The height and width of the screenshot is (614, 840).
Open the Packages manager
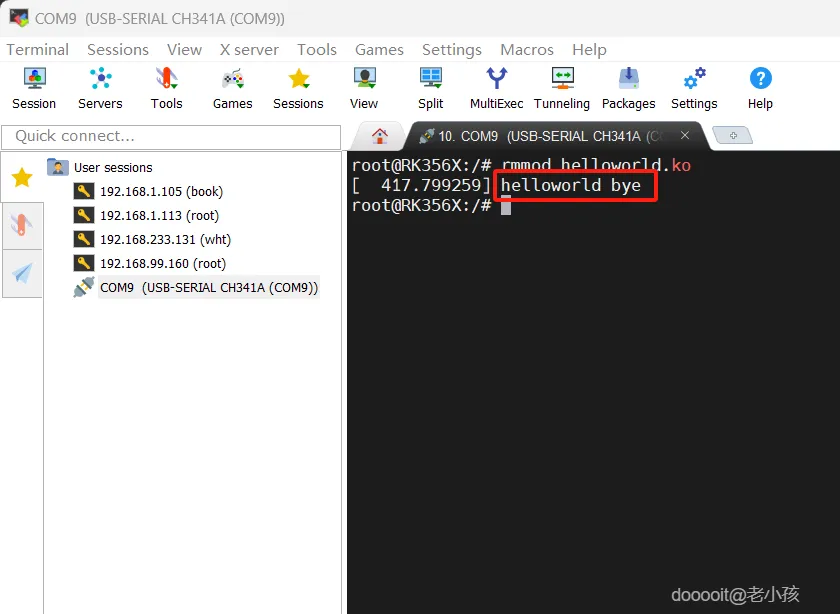pos(628,88)
